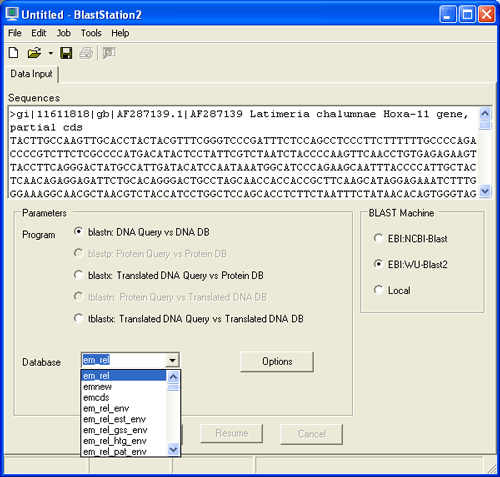Pick emcds from the database list
Viewport: 500px width, 477px height.
[x=124, y=397]
